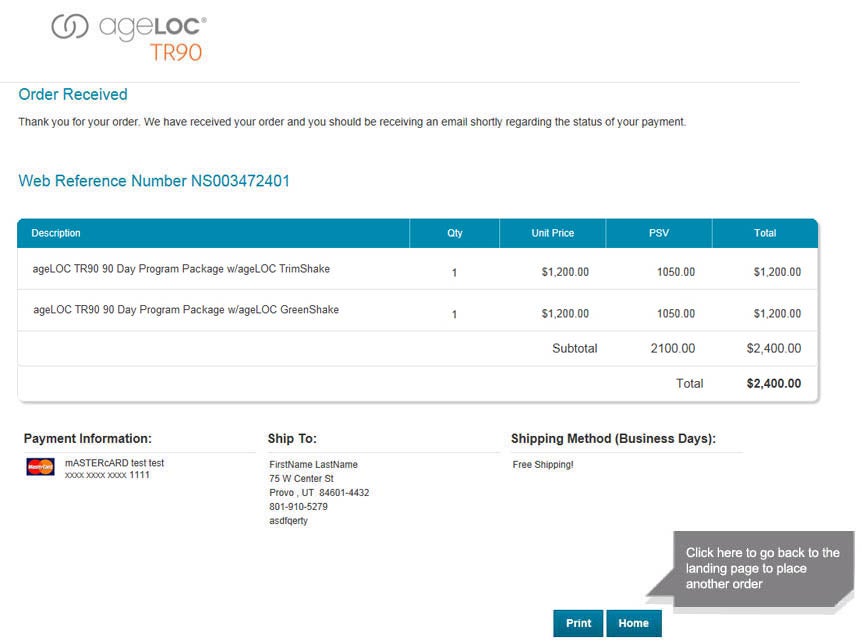Screen dimensions: 862x641
Task: Click the ageLOC TR90 logo
Action: 129,38
